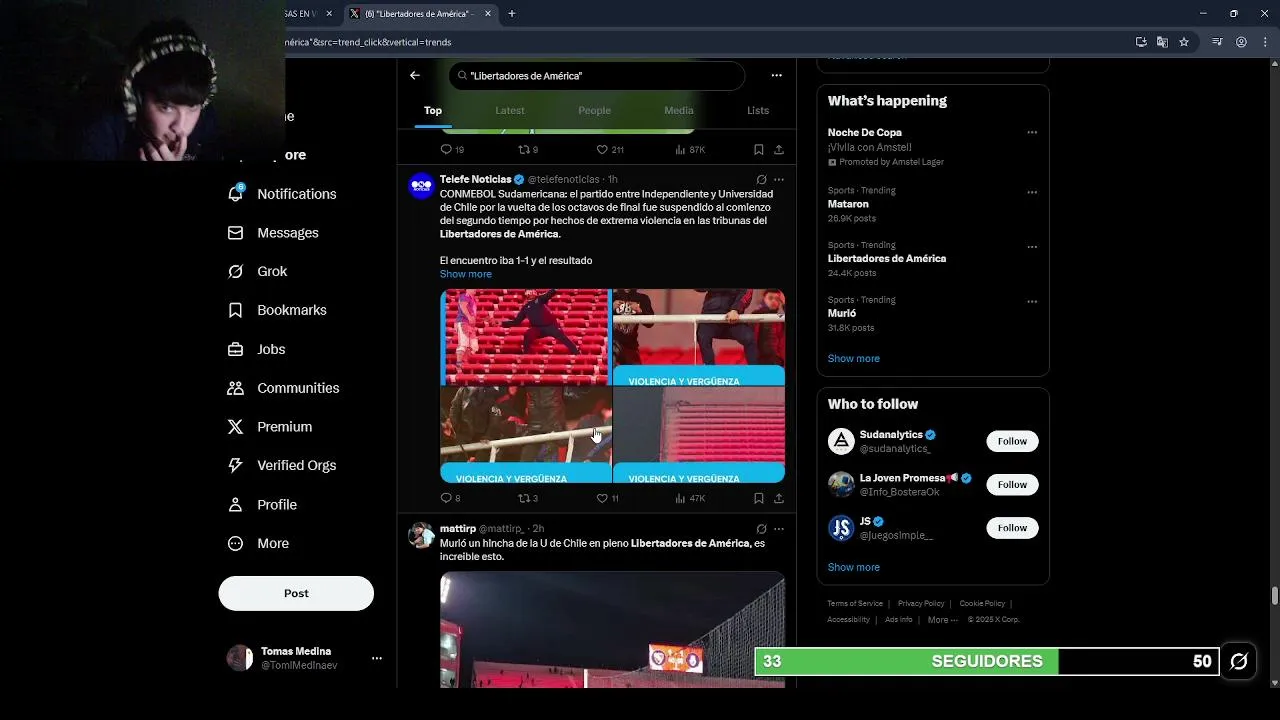
Task: Switch to Top tab
Action: (433, 110)
